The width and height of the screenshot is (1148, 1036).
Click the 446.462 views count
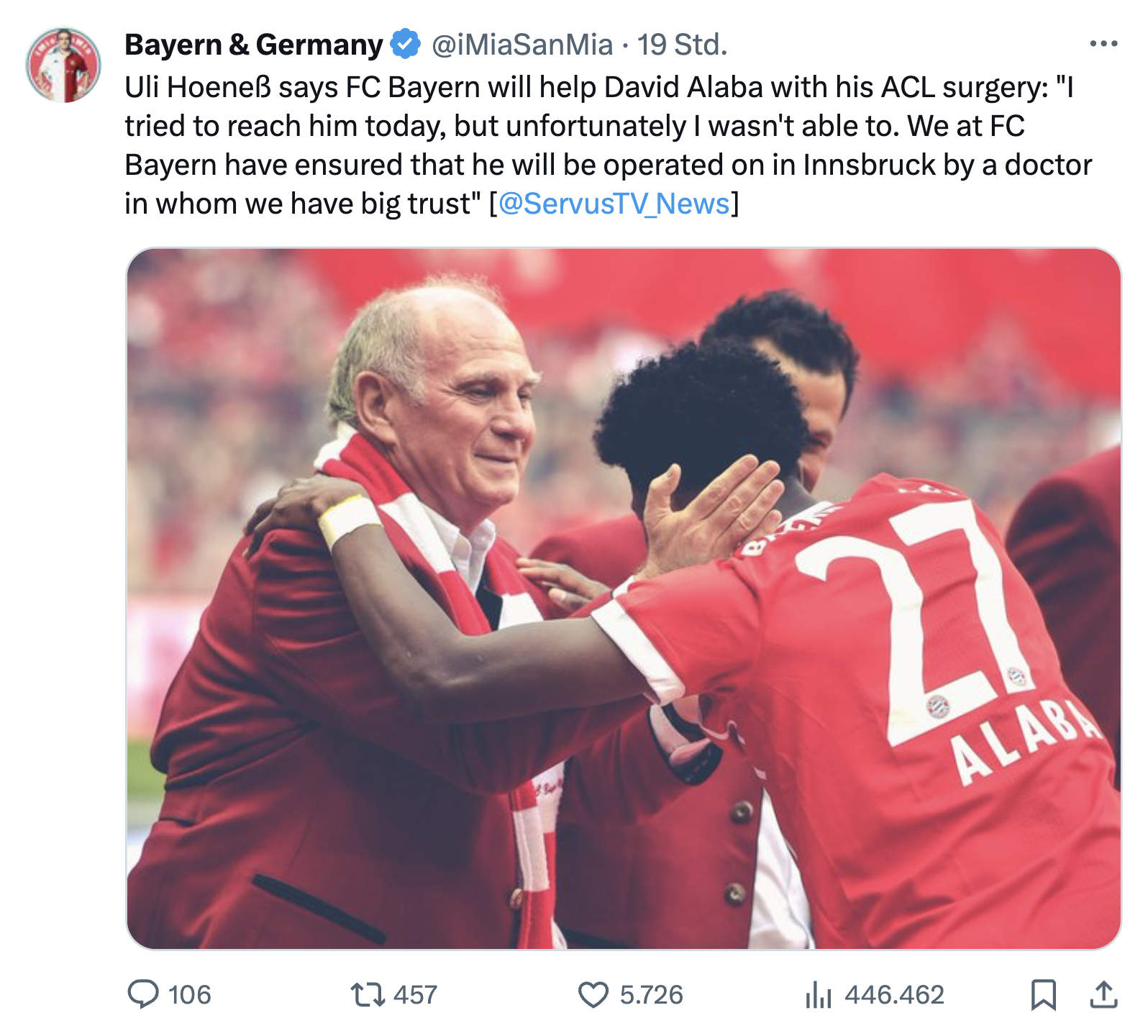coord(894,995)
